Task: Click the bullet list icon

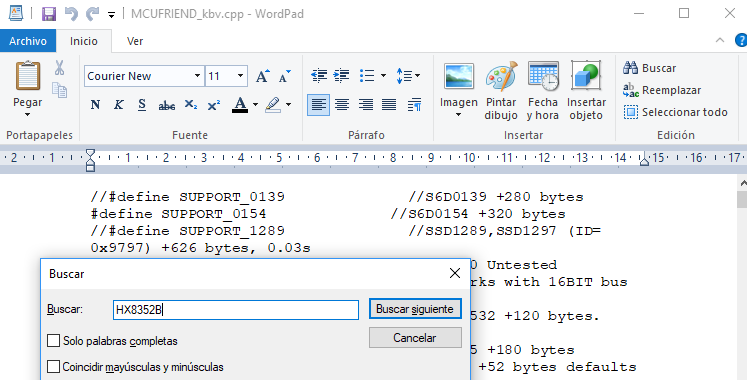Action: [x=367, y=76]
